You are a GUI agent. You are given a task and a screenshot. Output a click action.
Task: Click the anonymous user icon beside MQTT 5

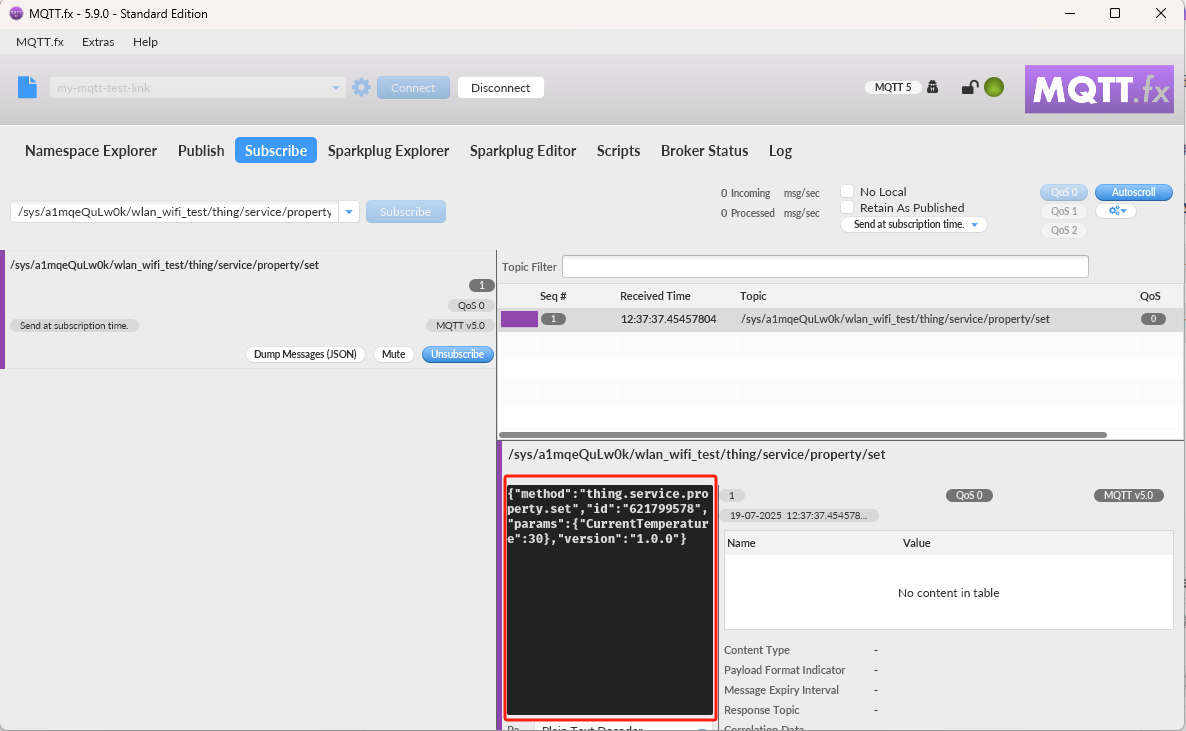[933, 87]
